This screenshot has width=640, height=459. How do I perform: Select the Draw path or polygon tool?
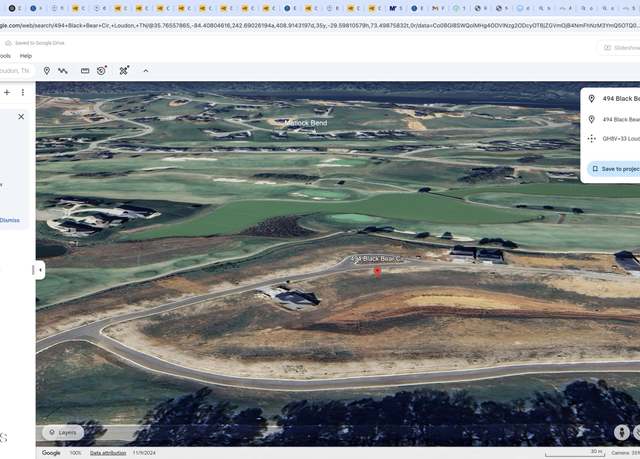[x=63, y=71]
